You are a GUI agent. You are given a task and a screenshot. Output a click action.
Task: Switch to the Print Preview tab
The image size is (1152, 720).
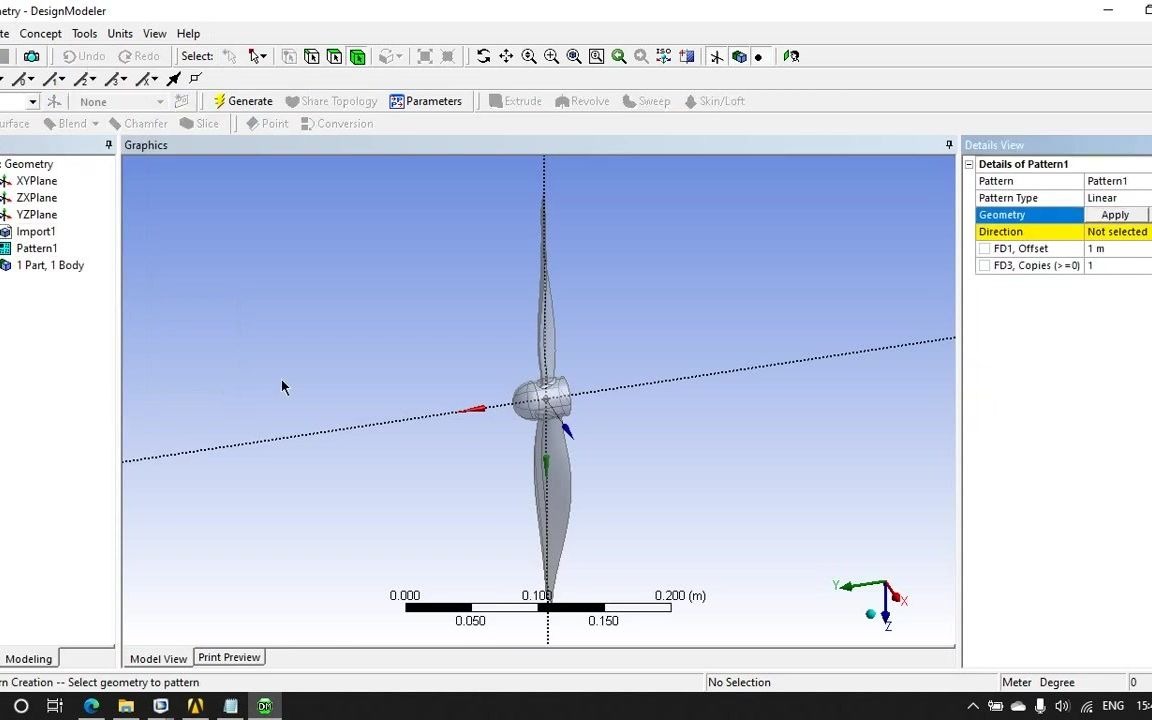[x=229, y=657]
